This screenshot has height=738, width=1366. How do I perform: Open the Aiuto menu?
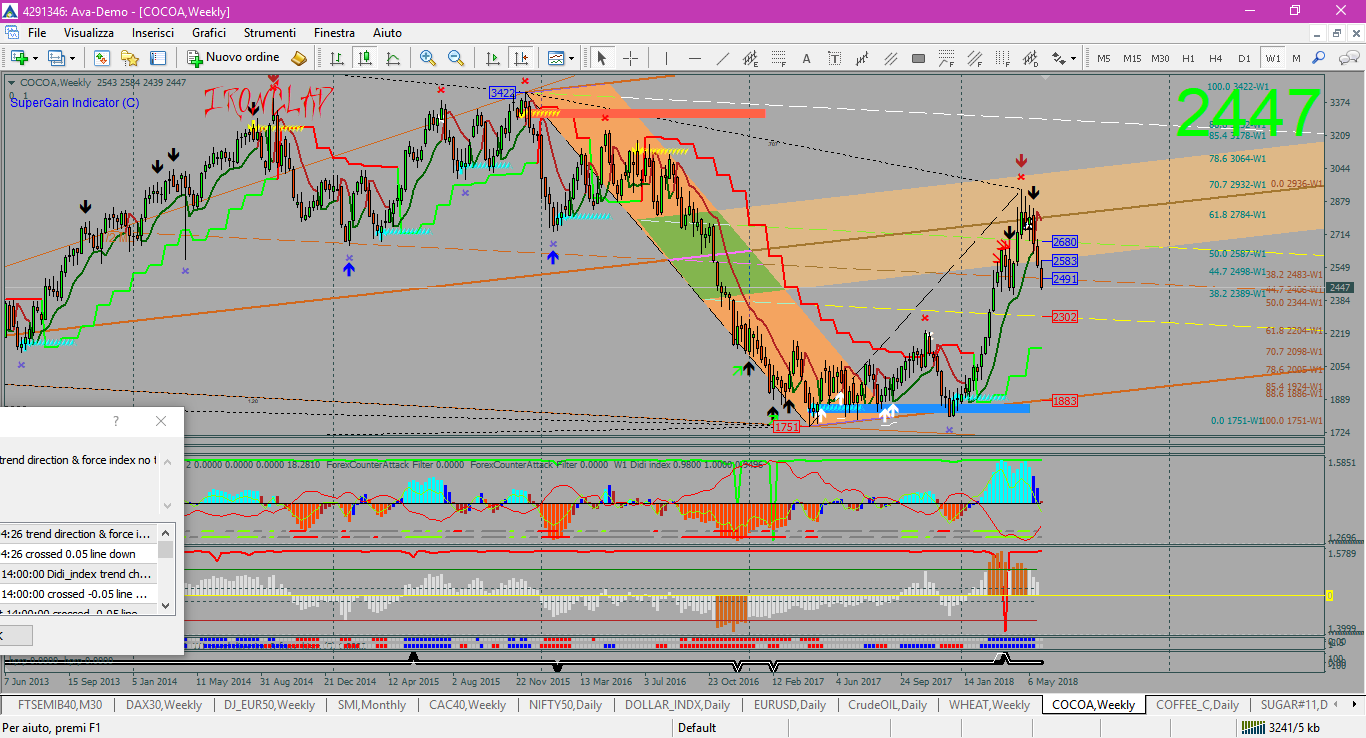[387, 33]
